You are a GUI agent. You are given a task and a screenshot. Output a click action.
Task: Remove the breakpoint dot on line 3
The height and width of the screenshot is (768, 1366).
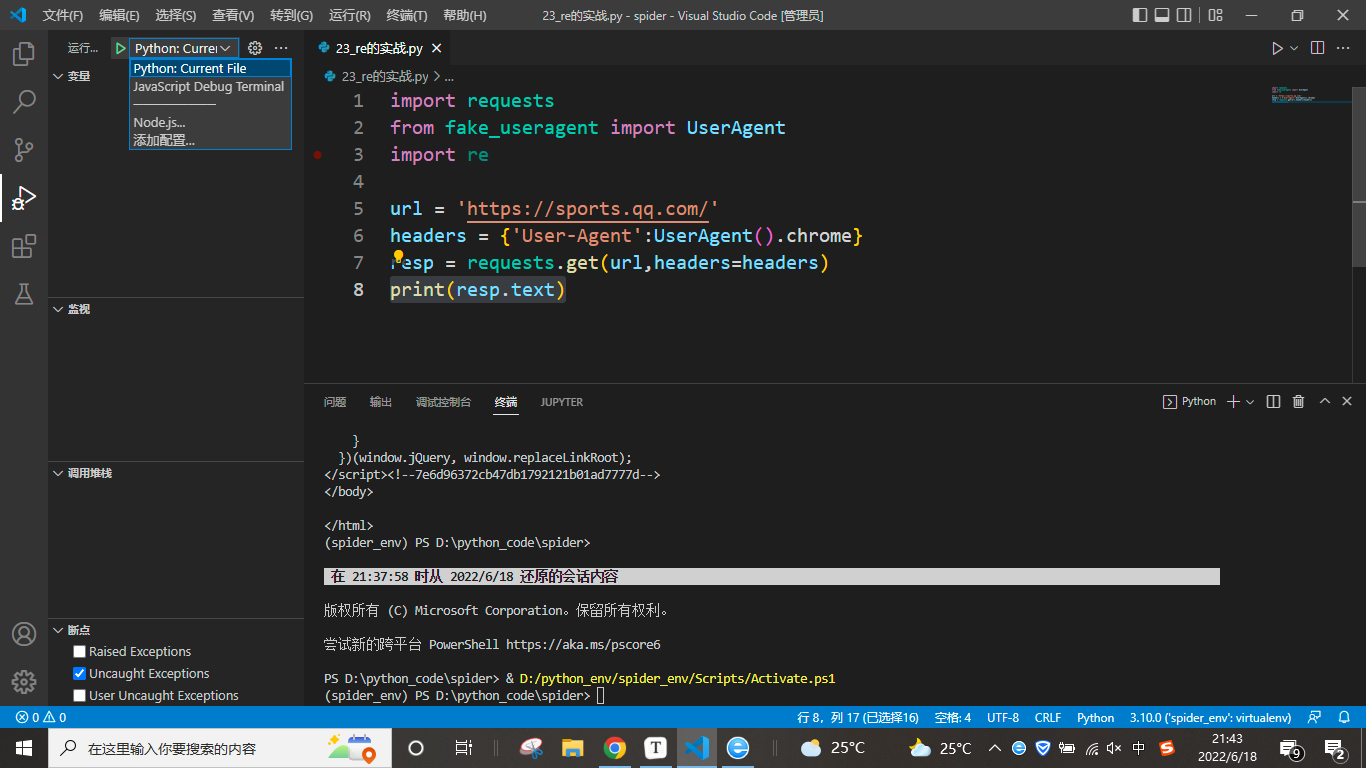pos(317,155)
